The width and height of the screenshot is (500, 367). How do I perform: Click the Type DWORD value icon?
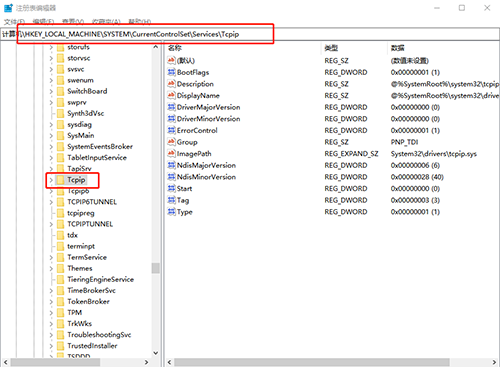(171, 212)
